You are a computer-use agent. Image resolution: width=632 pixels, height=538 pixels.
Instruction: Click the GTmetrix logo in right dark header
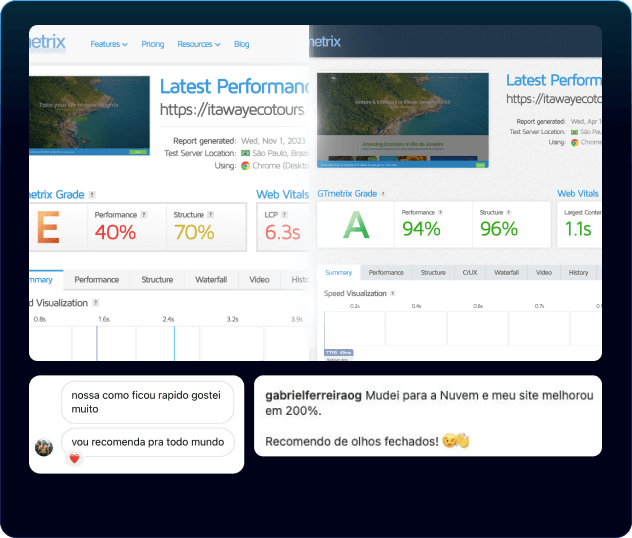[325, 42]
